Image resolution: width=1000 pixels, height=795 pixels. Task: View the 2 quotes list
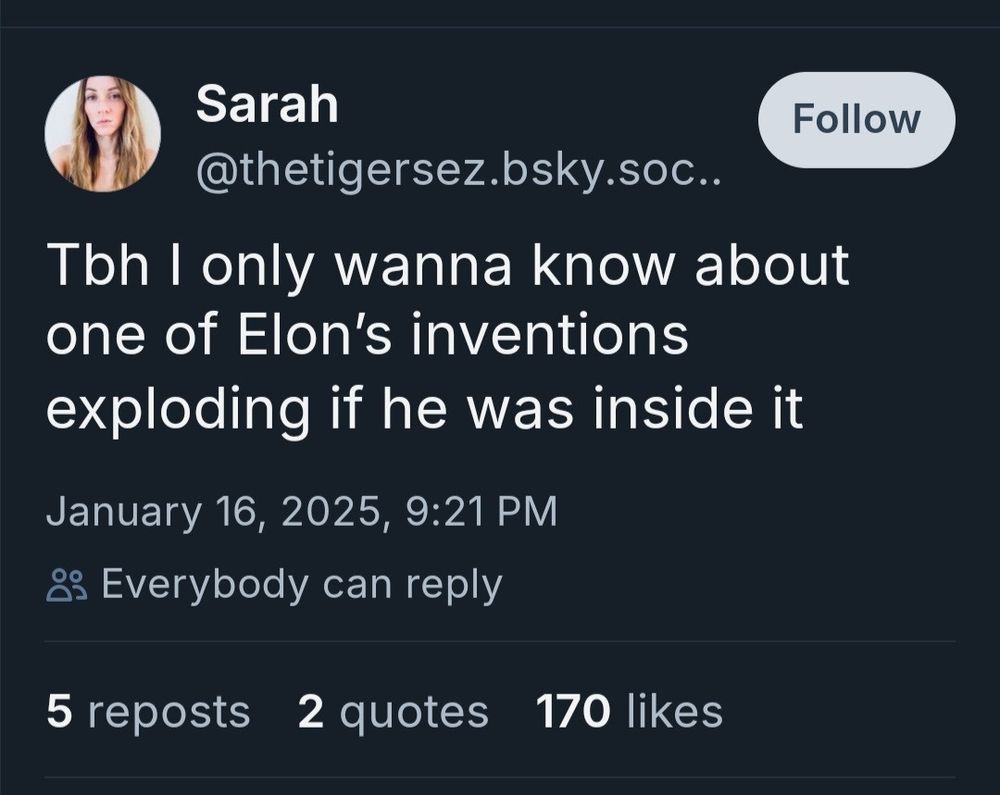click(x=393, y=713)
